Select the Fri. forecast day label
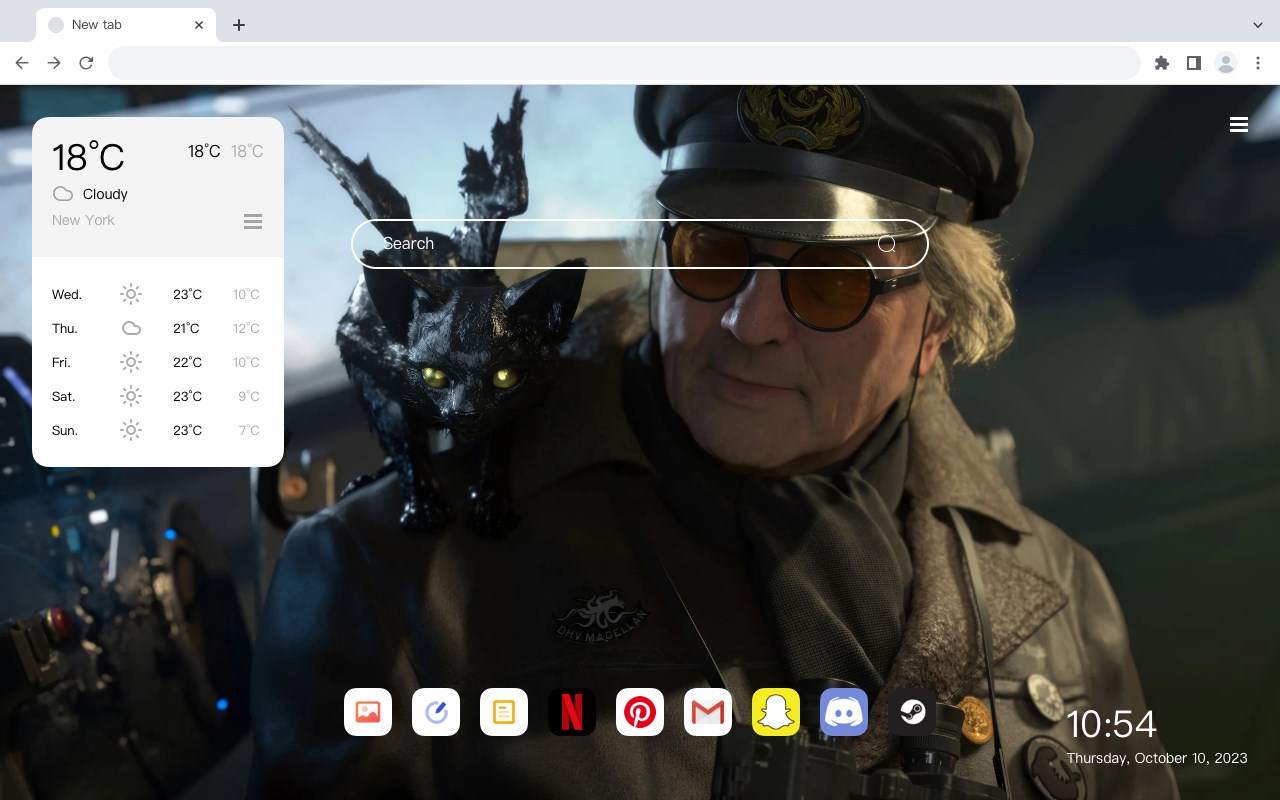The height and width of the screenshot is (800, 1280). tap(63, 362)
